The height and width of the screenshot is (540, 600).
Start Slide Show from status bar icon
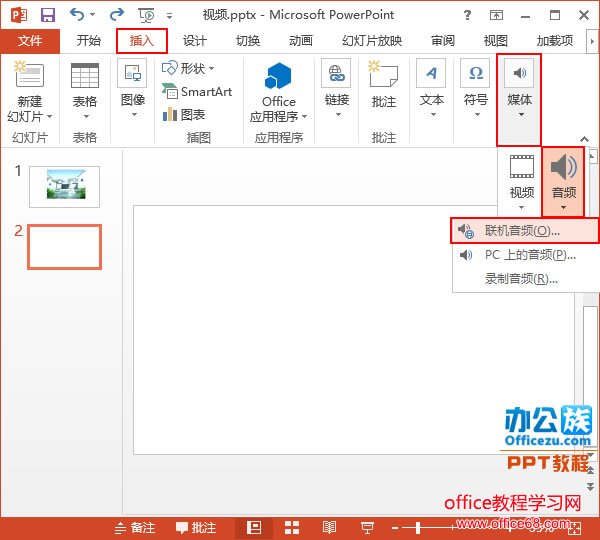click(x=367, y=528)
